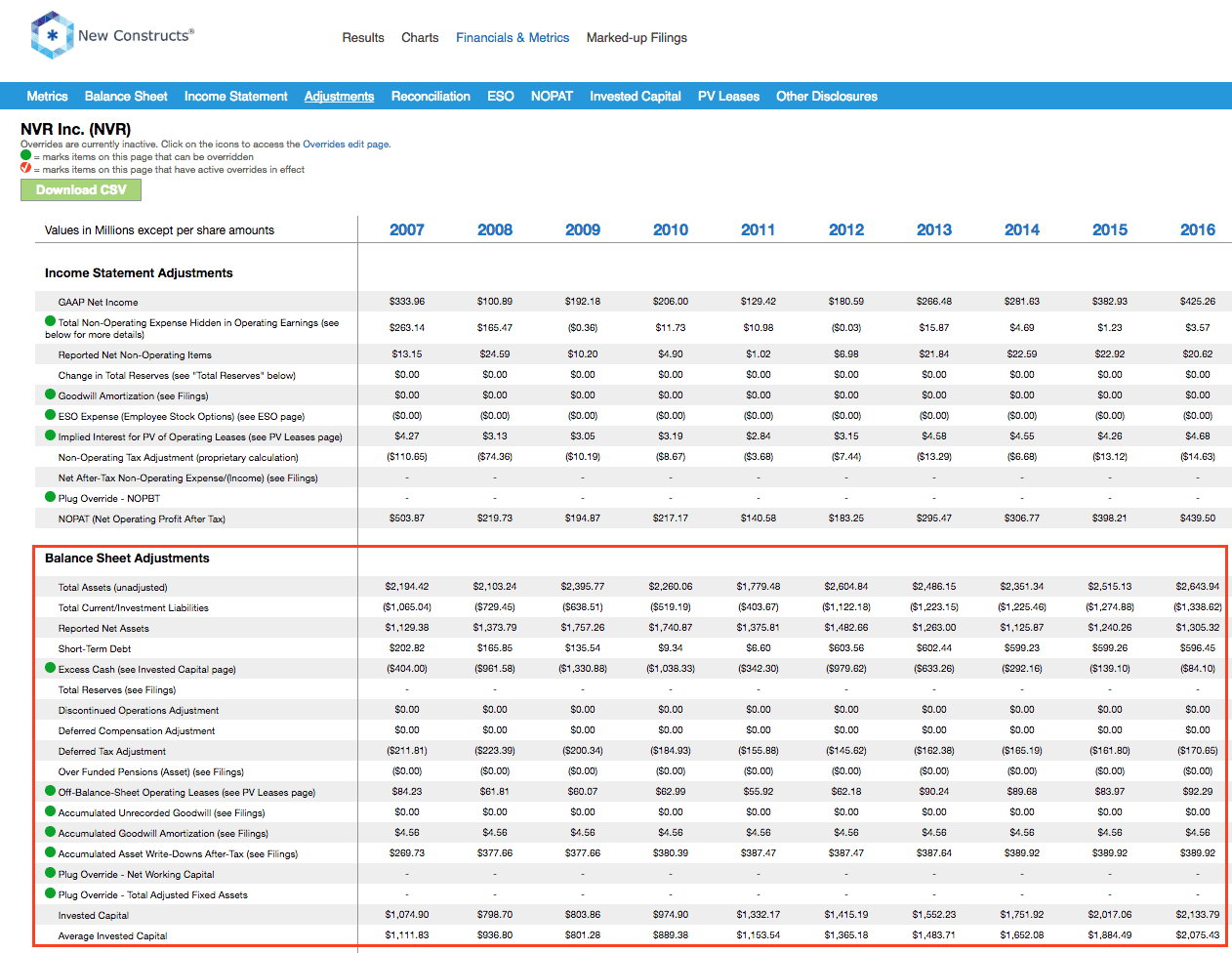This screenshot has width=1232, height=953.
Task: Select Balance Sheet in the blue navigation bar
Action: coord(126,96)
